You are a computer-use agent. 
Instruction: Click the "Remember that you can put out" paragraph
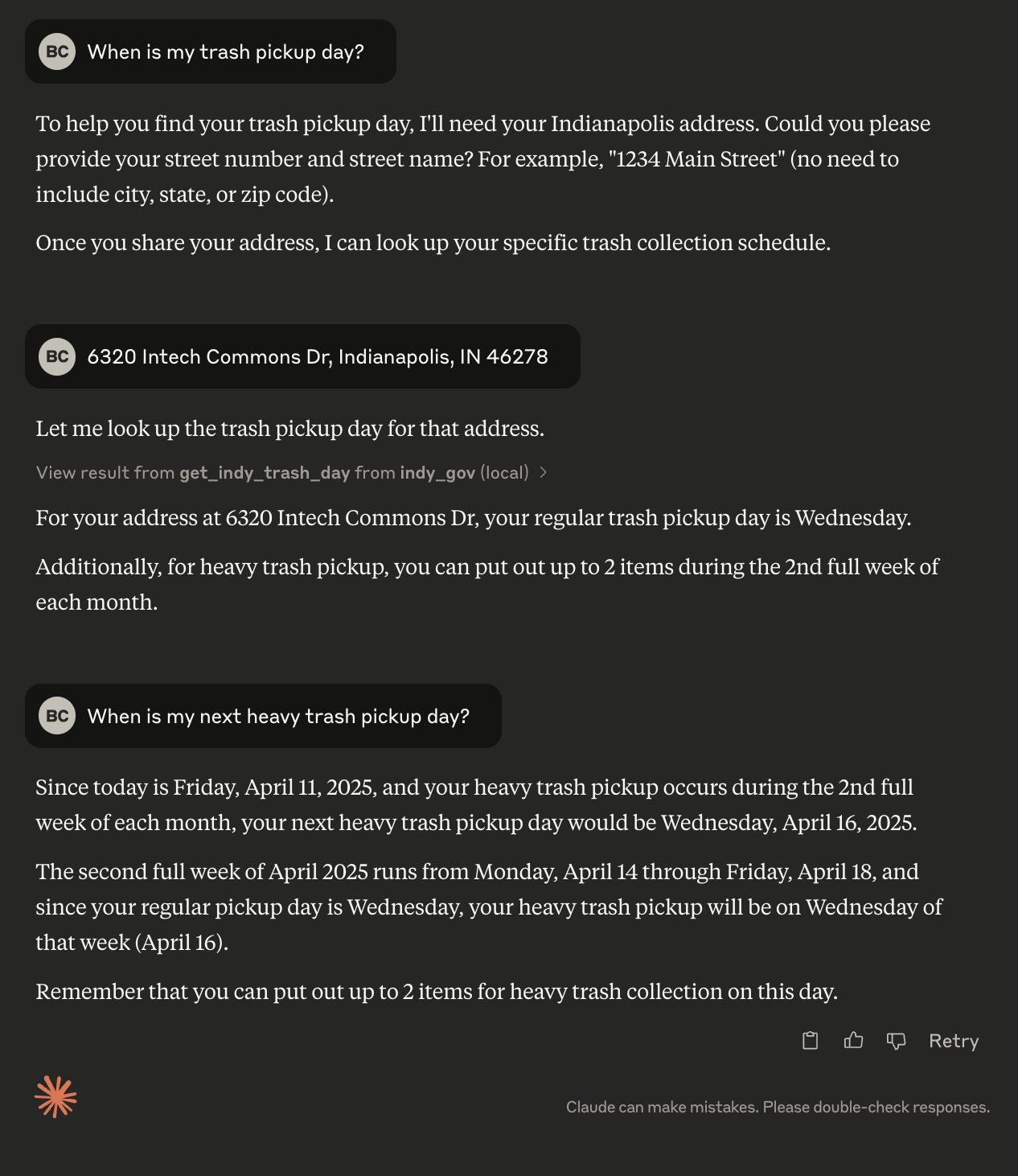(437, 992)
